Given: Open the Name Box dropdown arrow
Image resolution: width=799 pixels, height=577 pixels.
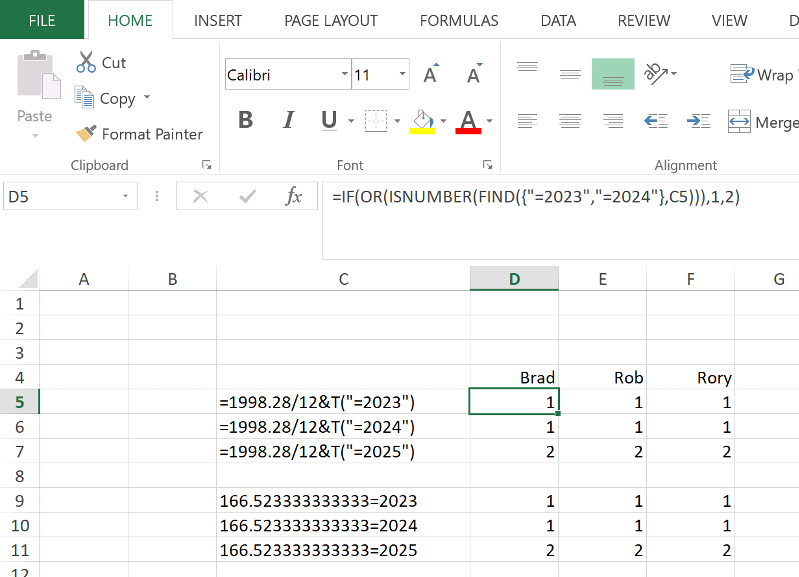Looking at the screenshot, I should pyautogui.click(x=126, y=197).
